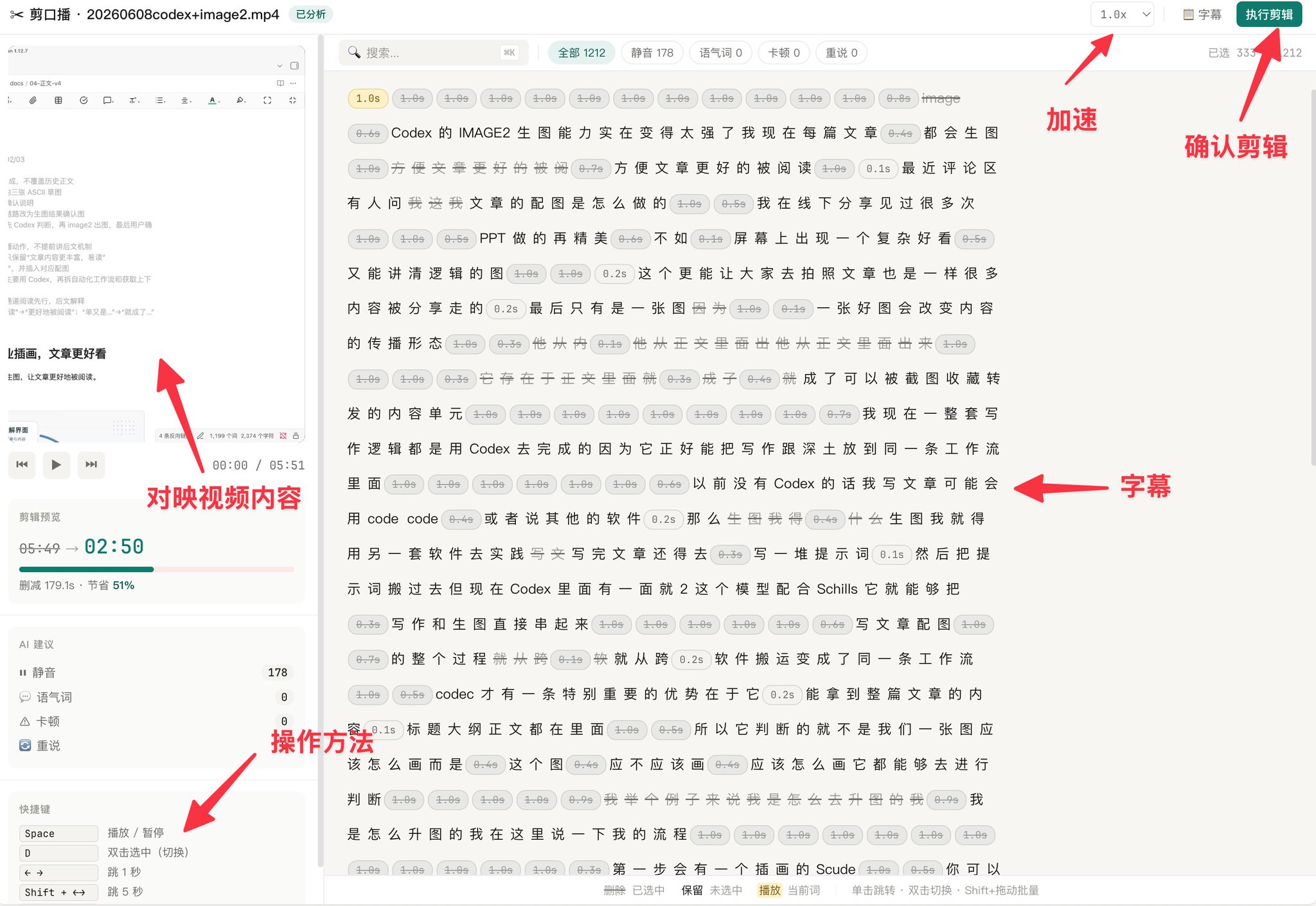Toggle the 0.3s chip before '写作和生图'
Screen dimensions: 1316x906
point(368,624)
